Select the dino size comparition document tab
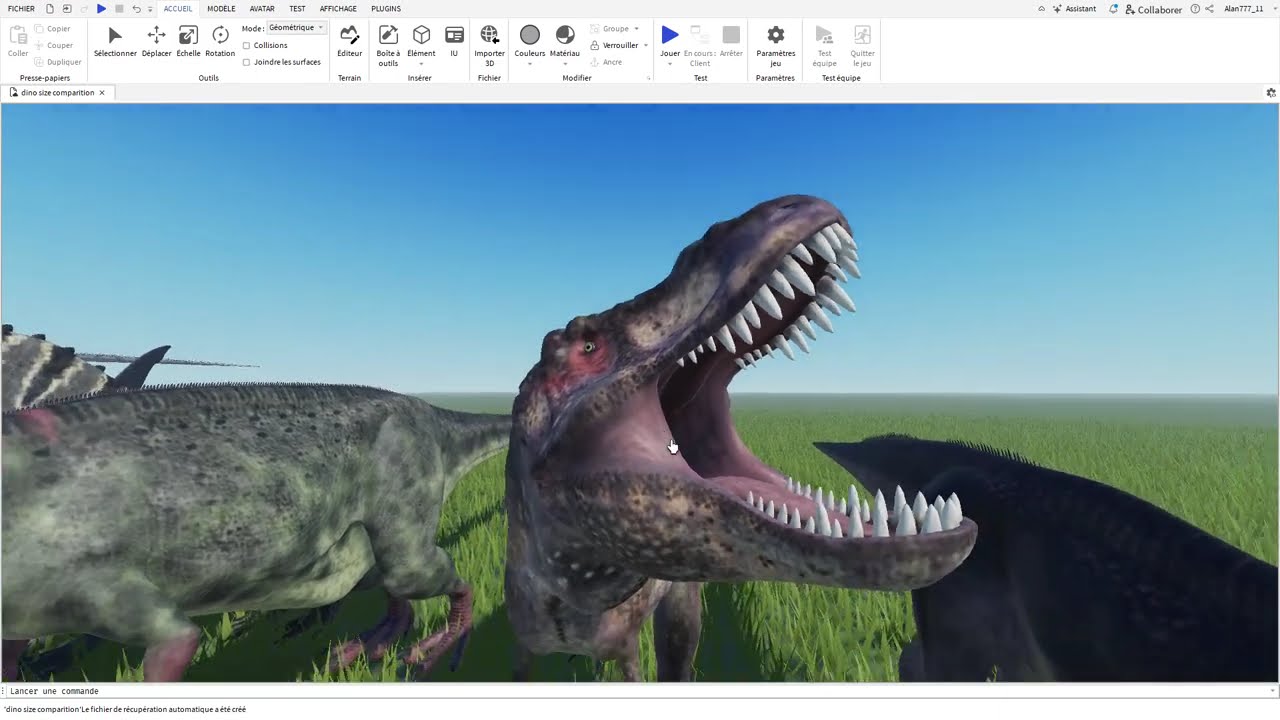 (58, 93)
